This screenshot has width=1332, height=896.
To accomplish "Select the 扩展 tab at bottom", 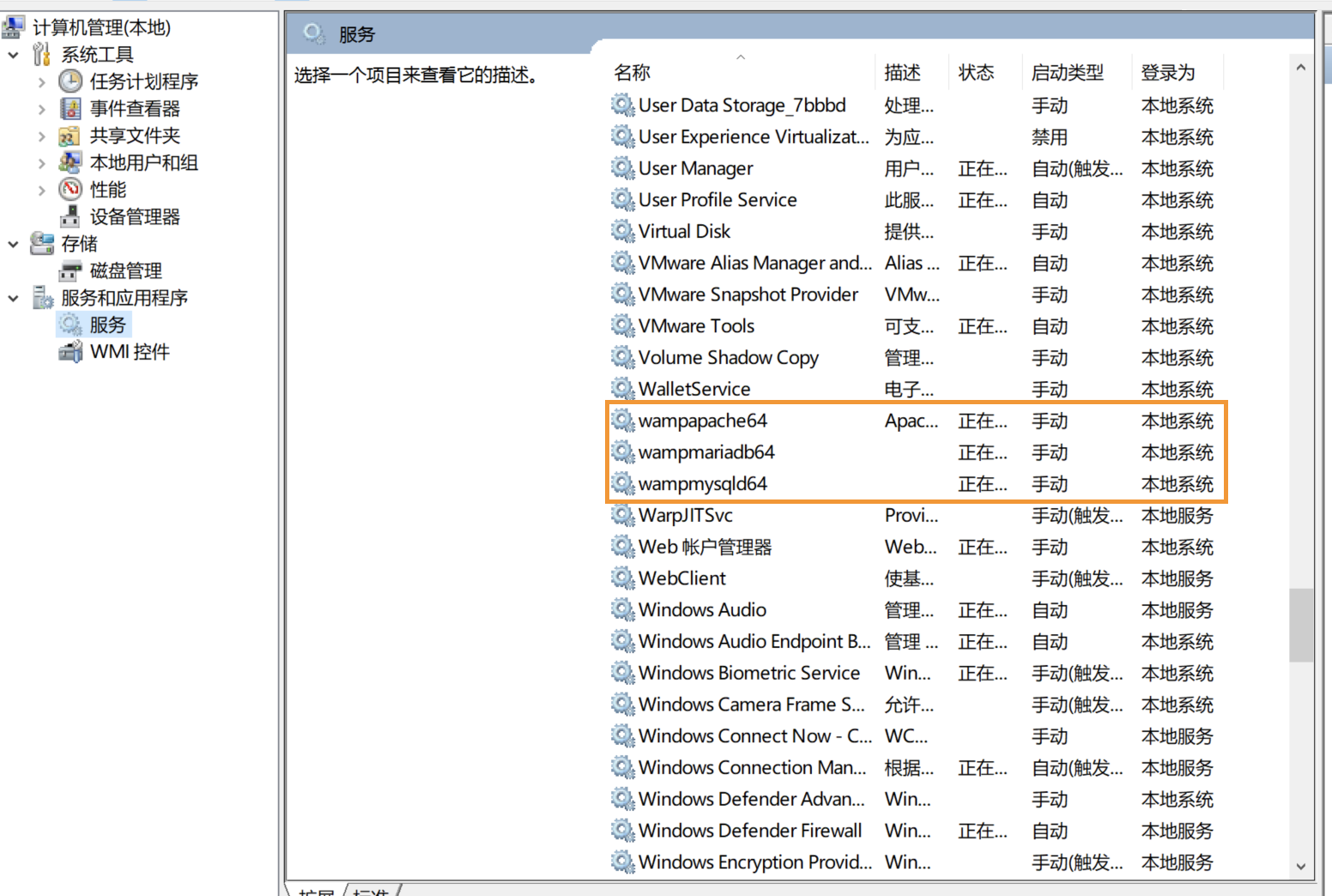I will [x=315, y=893].
